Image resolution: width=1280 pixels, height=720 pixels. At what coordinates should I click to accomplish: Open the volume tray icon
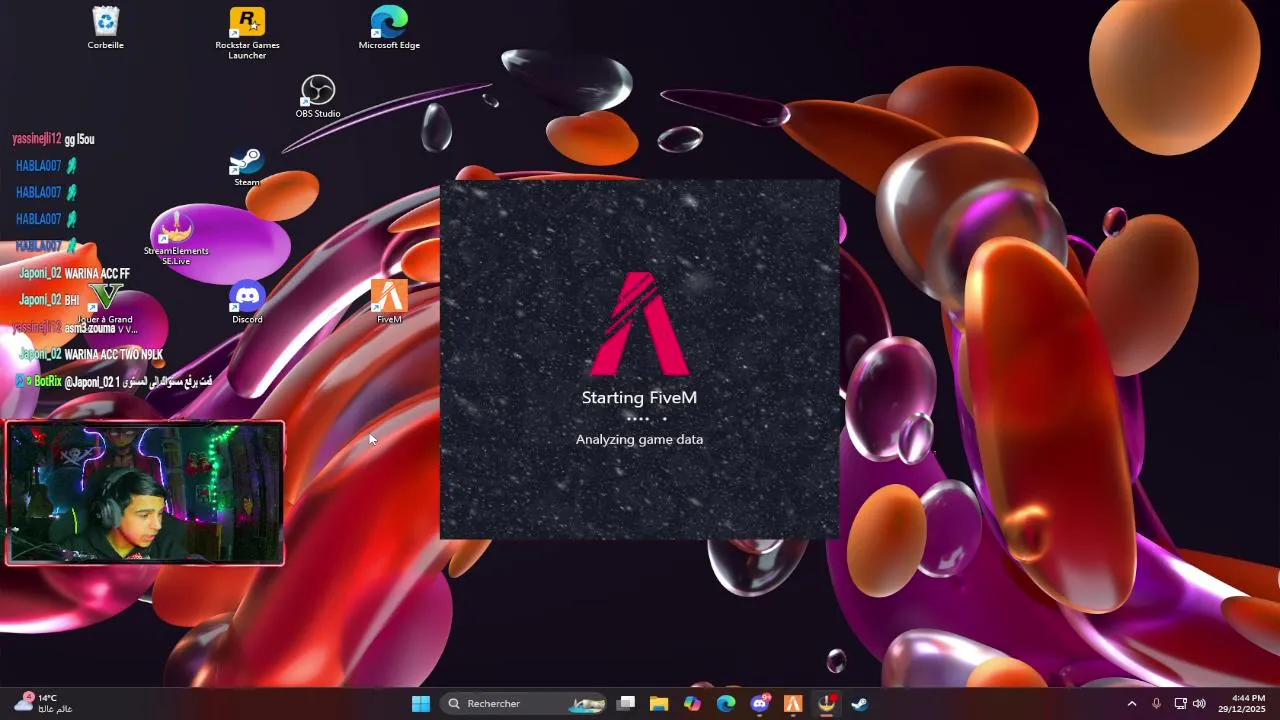point(1199,704)
